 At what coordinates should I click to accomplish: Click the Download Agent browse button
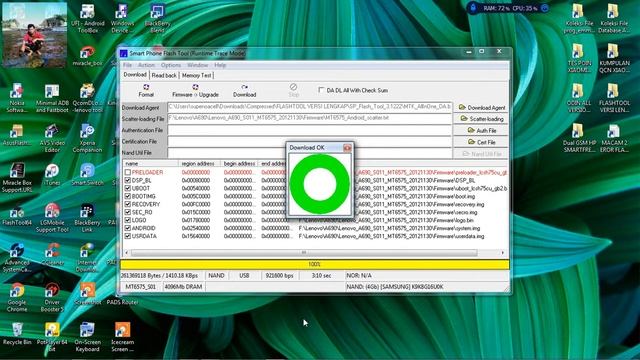point(481,107)
